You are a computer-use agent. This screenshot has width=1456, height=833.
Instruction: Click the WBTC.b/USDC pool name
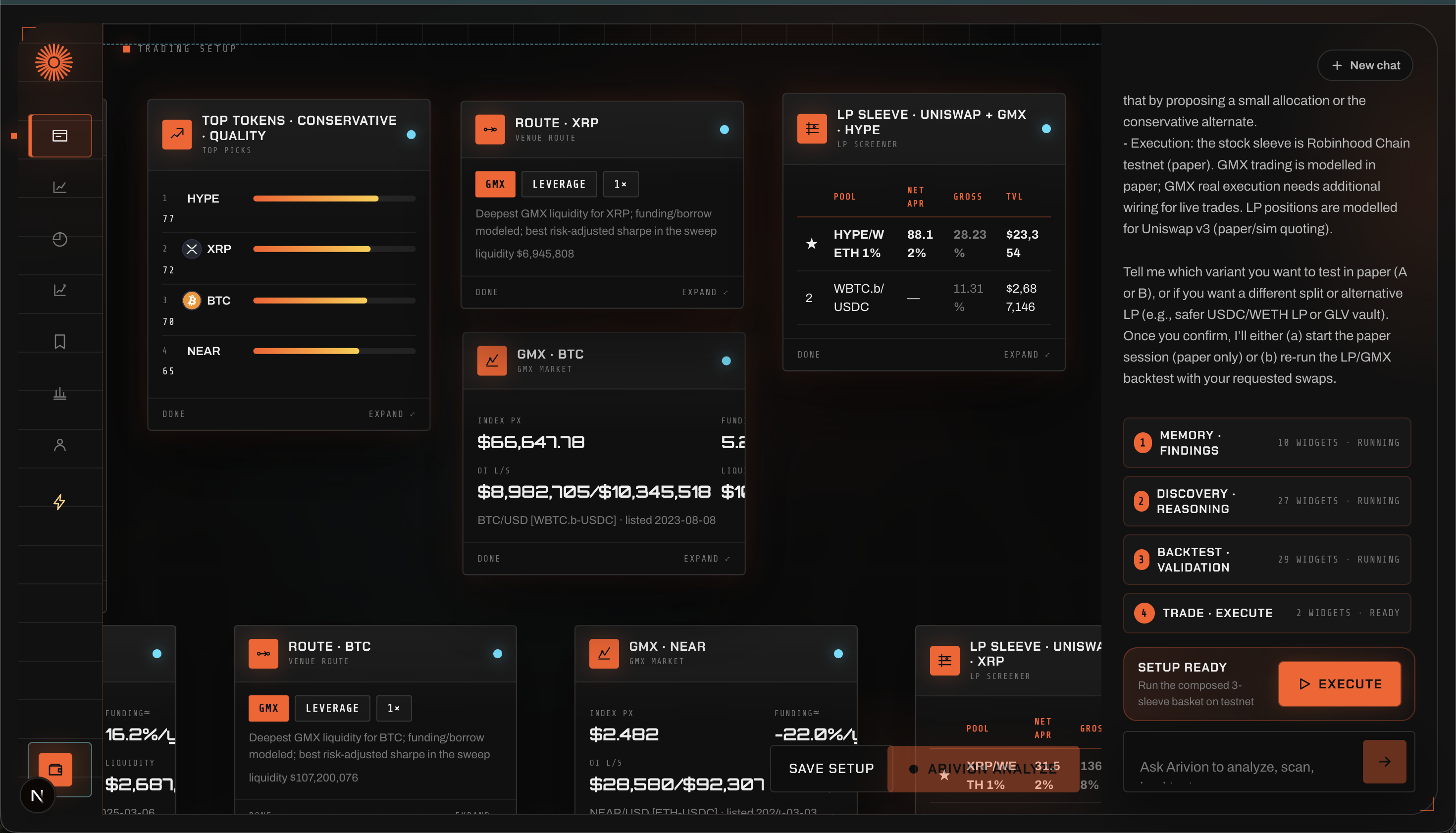tap(859, 298)
